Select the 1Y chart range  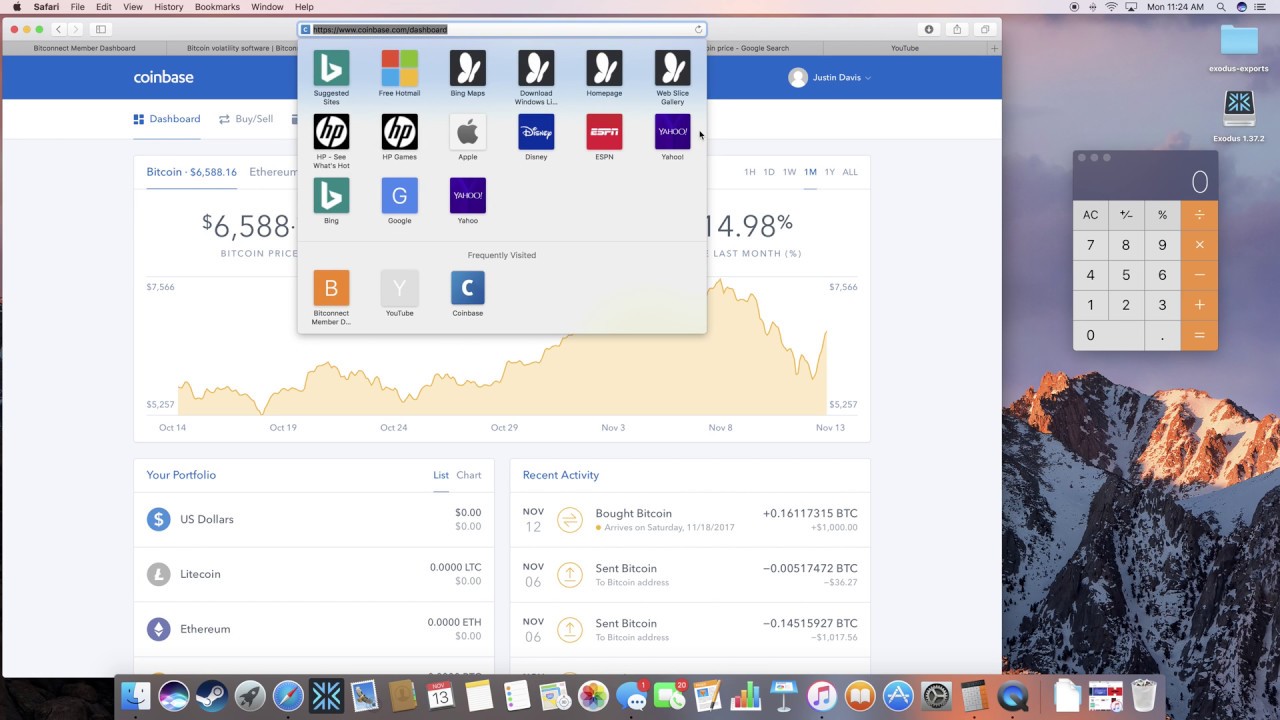point(830,172)
